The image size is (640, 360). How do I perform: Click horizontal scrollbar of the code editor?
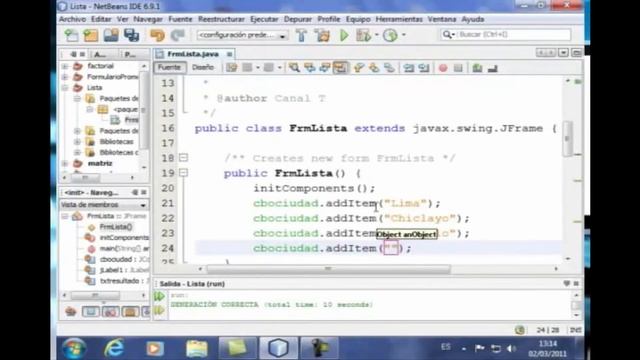tap(328, 269)
